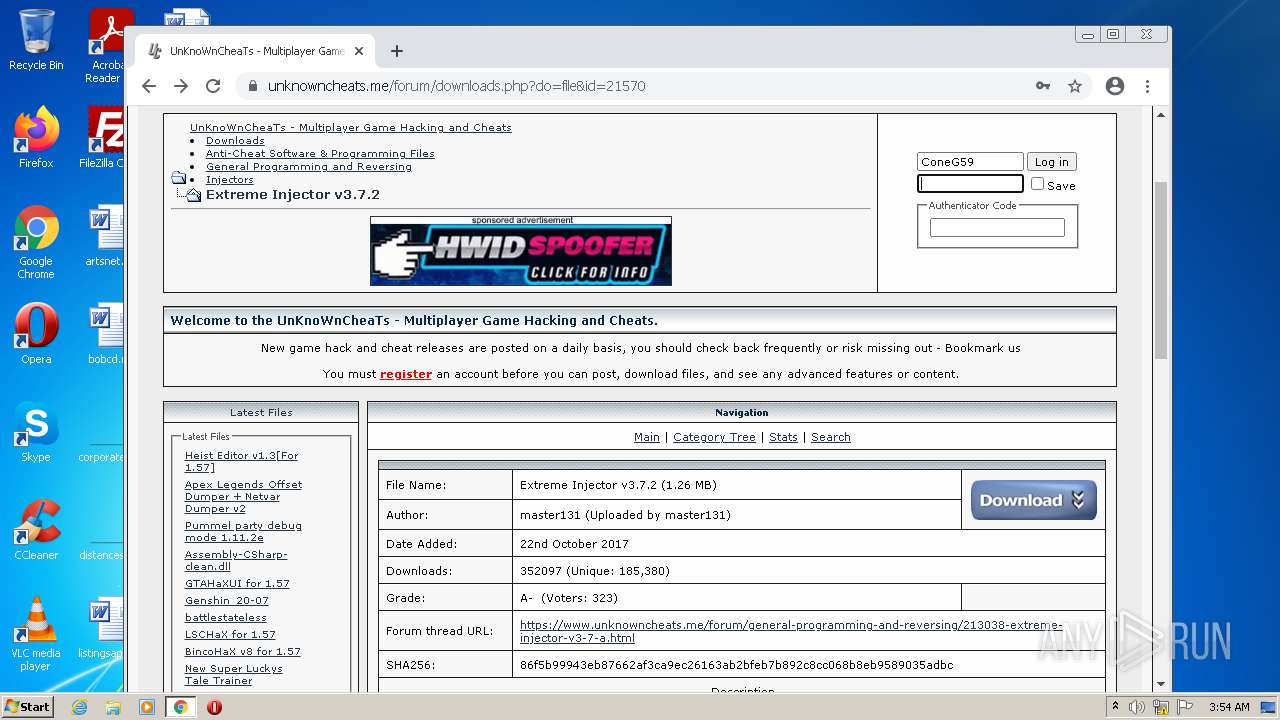Screen dimensions: 1280x720
Task: Switch to Chrome in the taskbar
Action: [181, 707]
